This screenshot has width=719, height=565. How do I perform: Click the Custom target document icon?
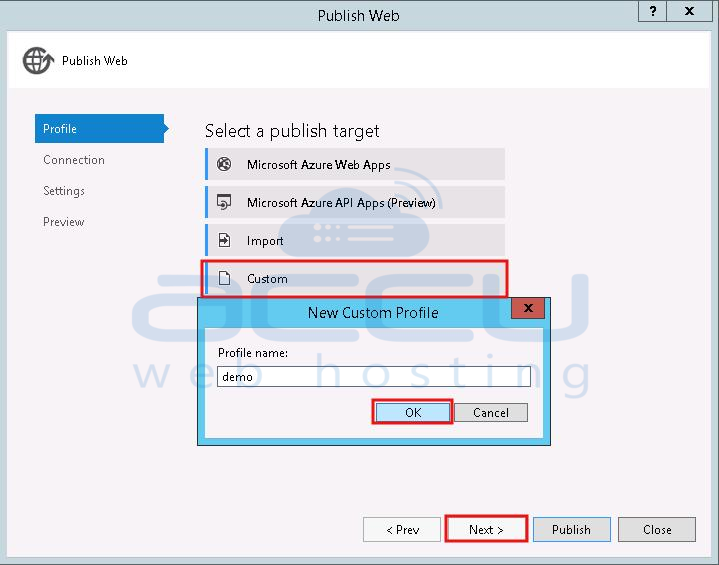pos(224,278)
